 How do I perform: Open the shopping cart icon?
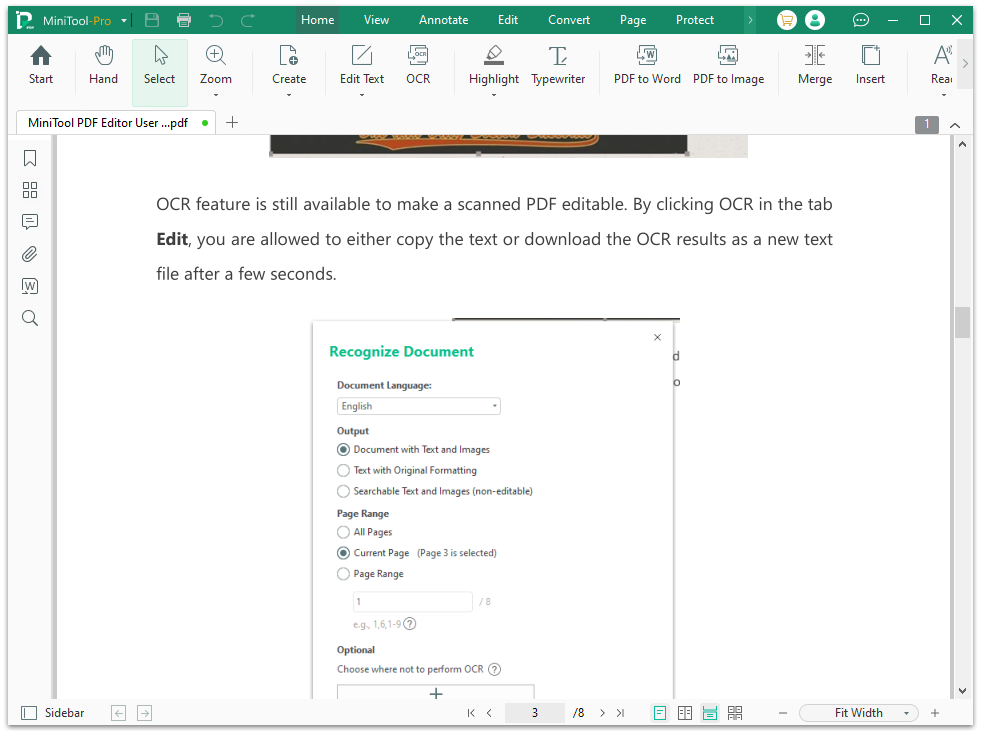click(786, 20)
